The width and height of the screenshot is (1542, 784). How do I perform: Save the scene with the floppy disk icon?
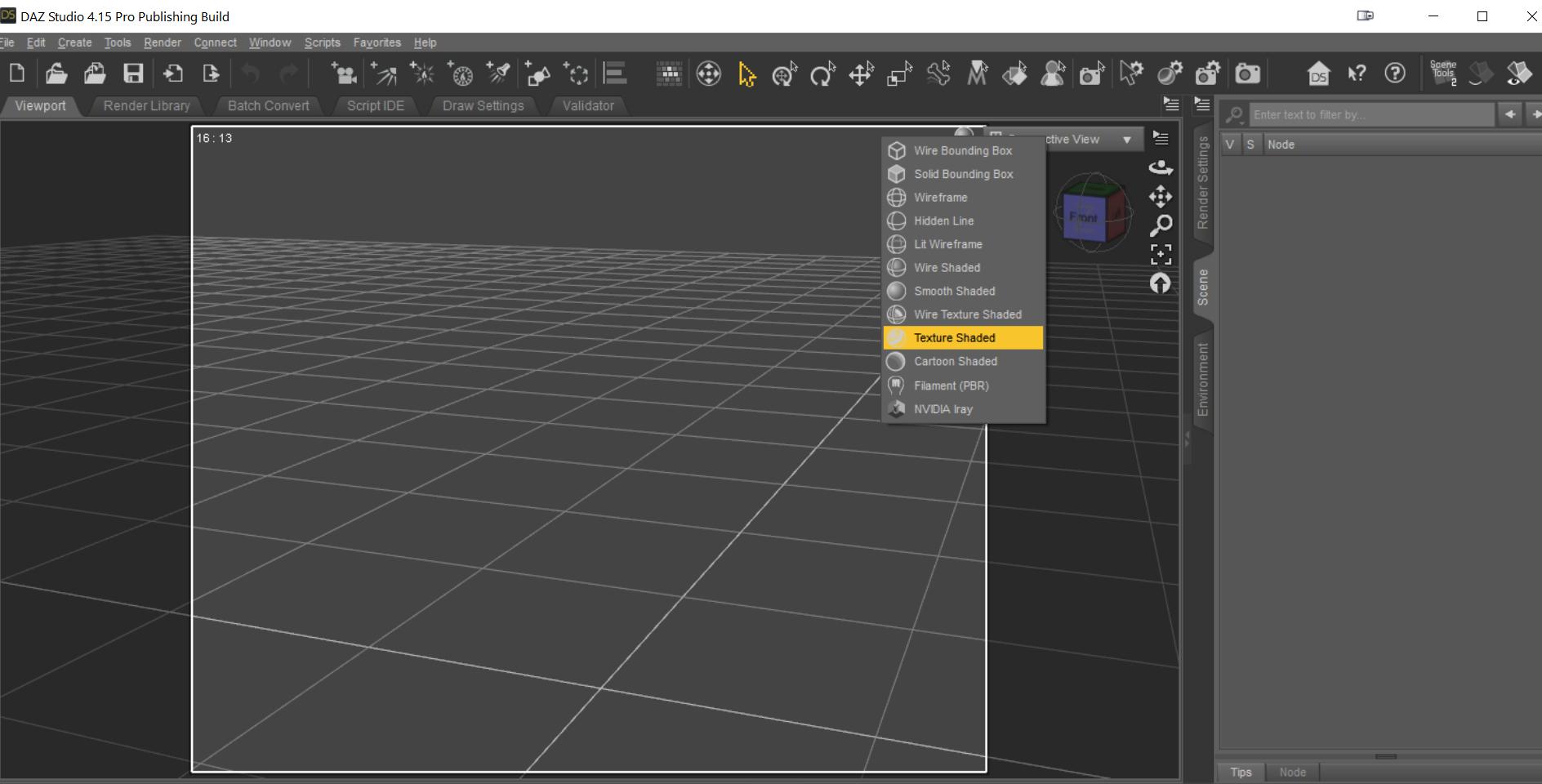point(133,73)
